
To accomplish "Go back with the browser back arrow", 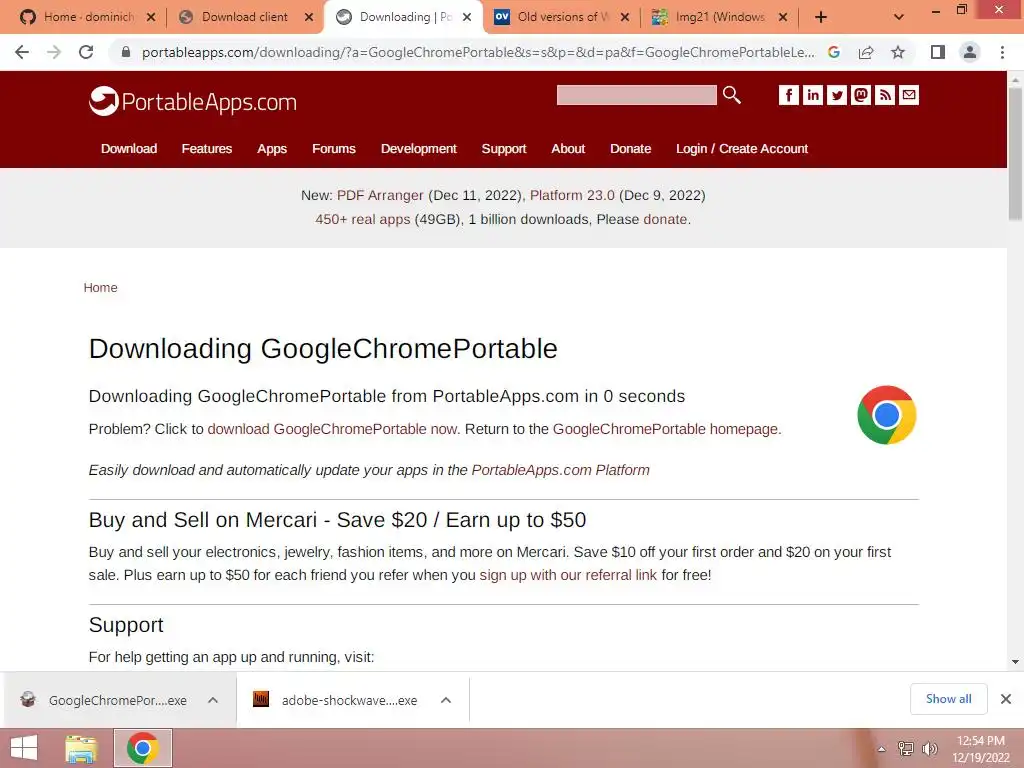I will [x=22, y=52].
